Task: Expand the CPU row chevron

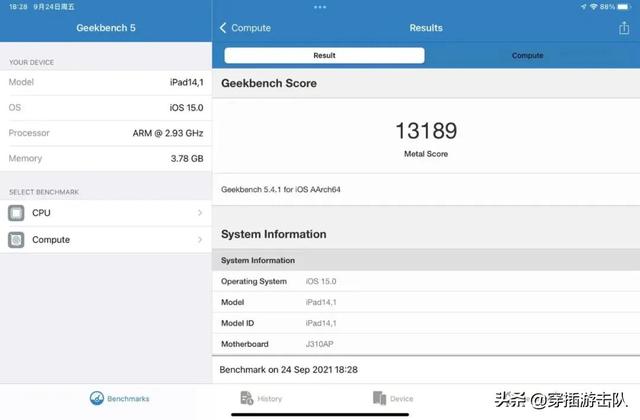Action: pos(200,213)
